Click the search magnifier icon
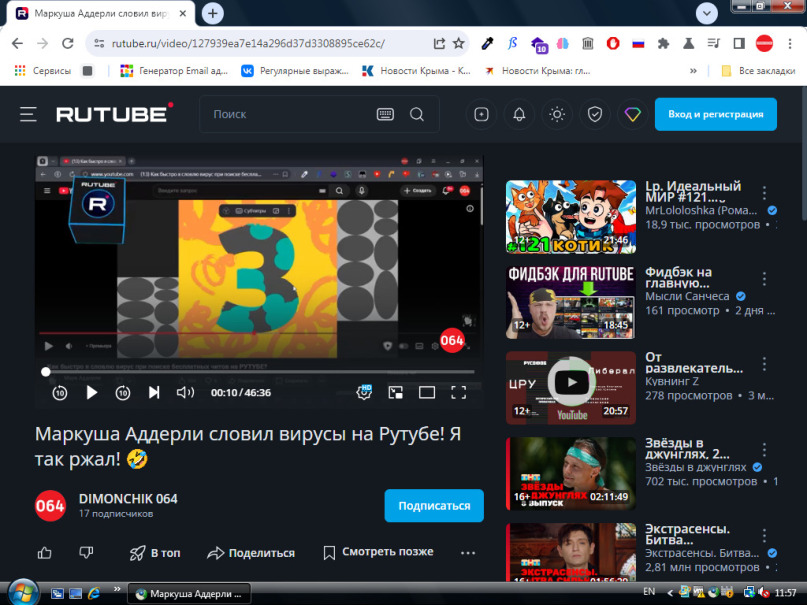 click(x=417, y=115)
